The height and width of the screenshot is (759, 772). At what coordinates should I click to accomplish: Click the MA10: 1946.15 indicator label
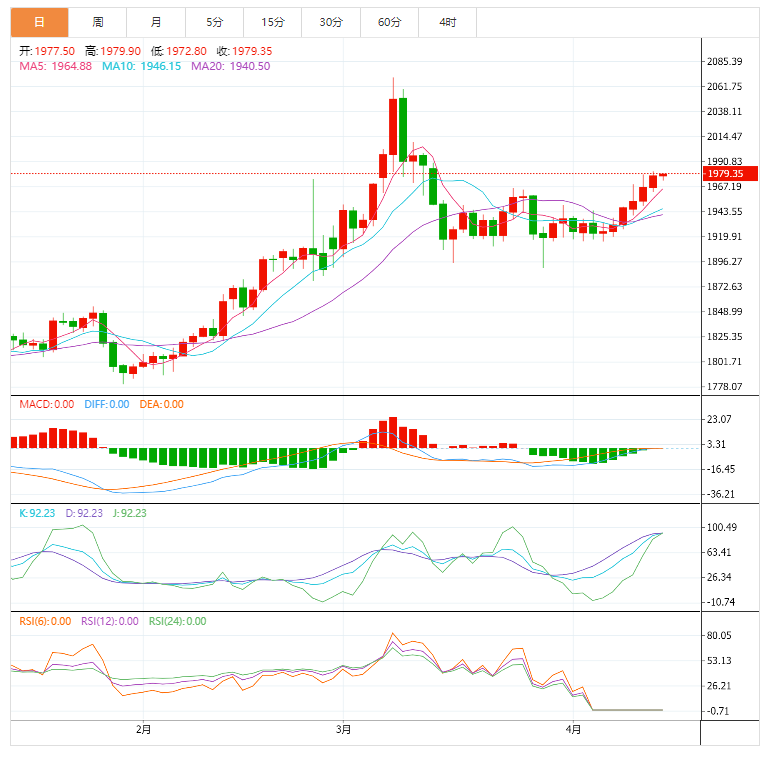(x=142, y=66)
